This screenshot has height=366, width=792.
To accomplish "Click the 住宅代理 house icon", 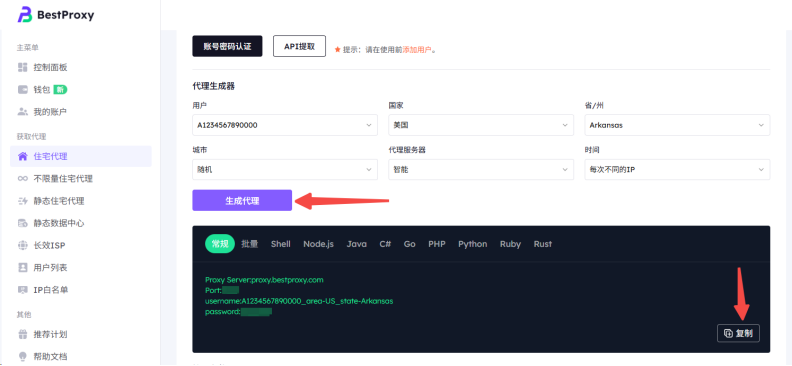I will click(x=22, y=156).
